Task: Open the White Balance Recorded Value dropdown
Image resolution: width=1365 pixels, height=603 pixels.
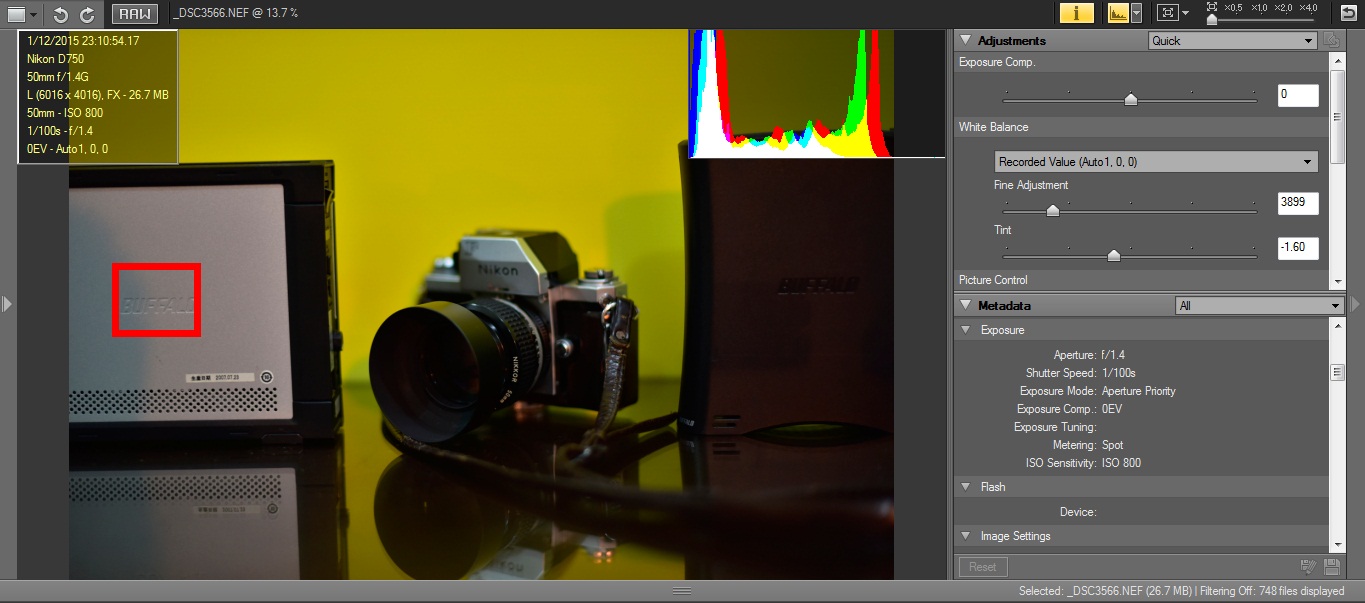Action: pos(1156,162)
